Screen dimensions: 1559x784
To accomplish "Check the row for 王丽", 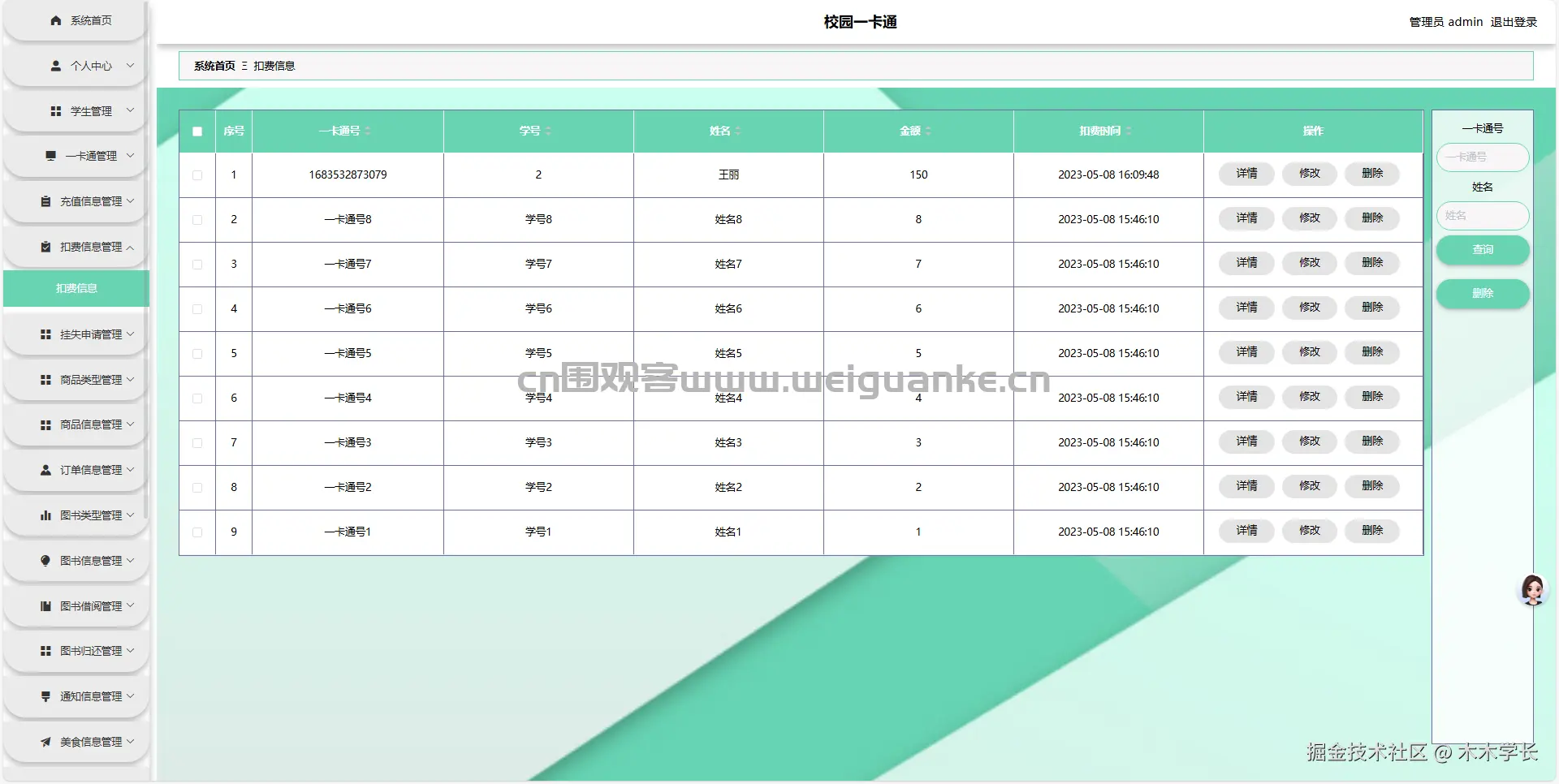I will pyautogui.click(x=197, y=175).
